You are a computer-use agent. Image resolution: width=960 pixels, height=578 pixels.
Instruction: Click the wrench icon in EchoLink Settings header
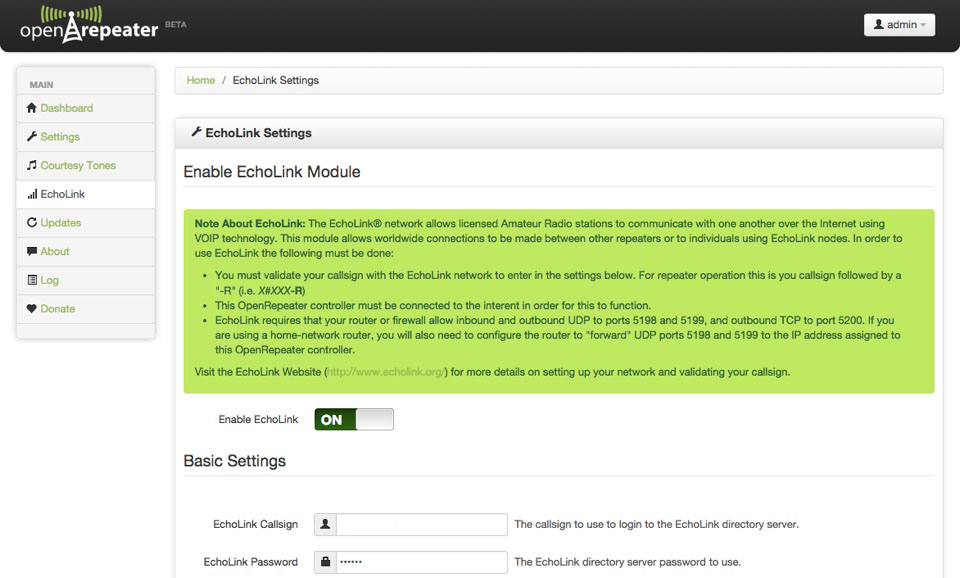point(197,132)
